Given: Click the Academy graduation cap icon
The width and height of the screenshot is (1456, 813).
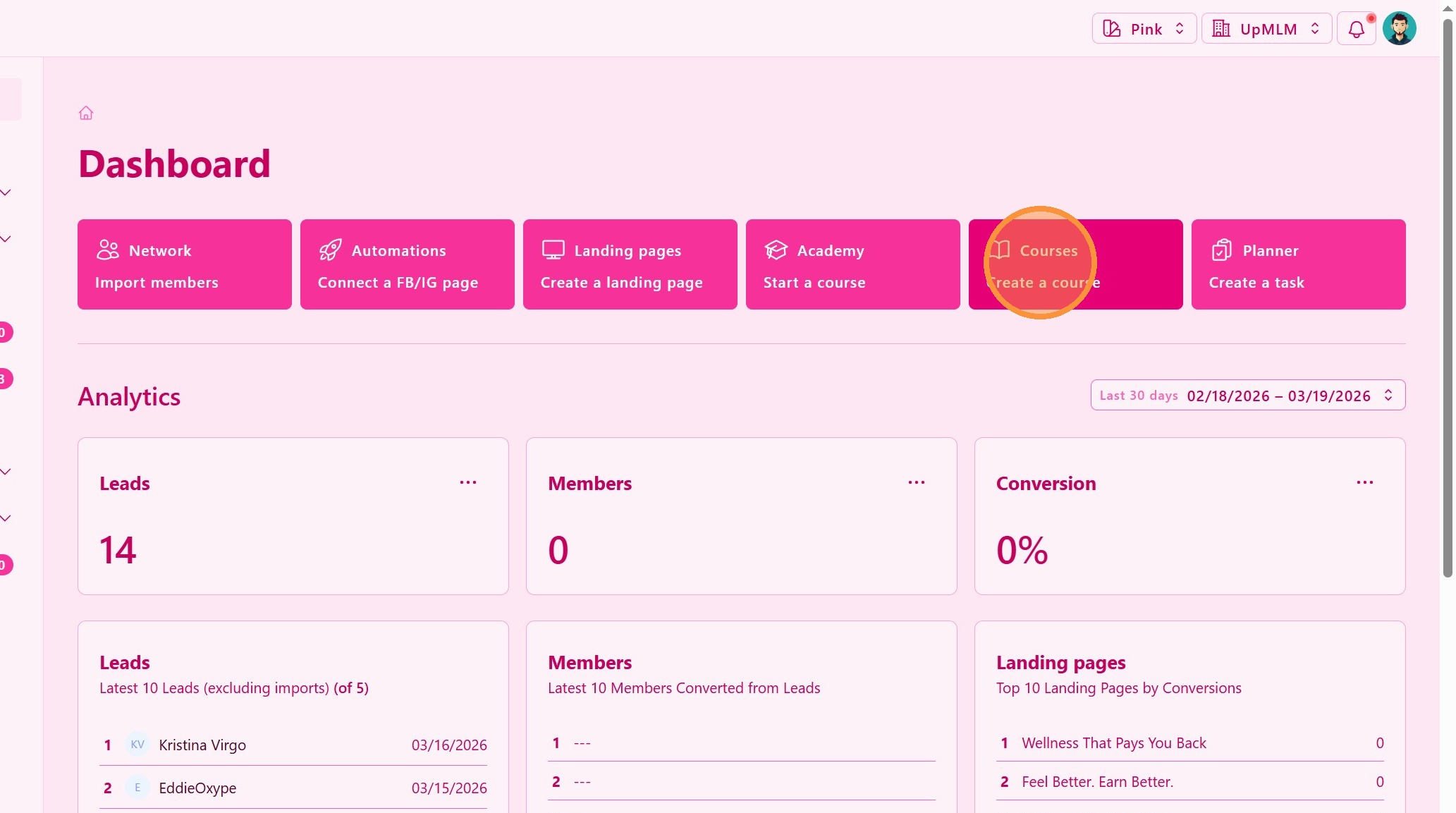Looking at the screenshot, I should point(776,250).
